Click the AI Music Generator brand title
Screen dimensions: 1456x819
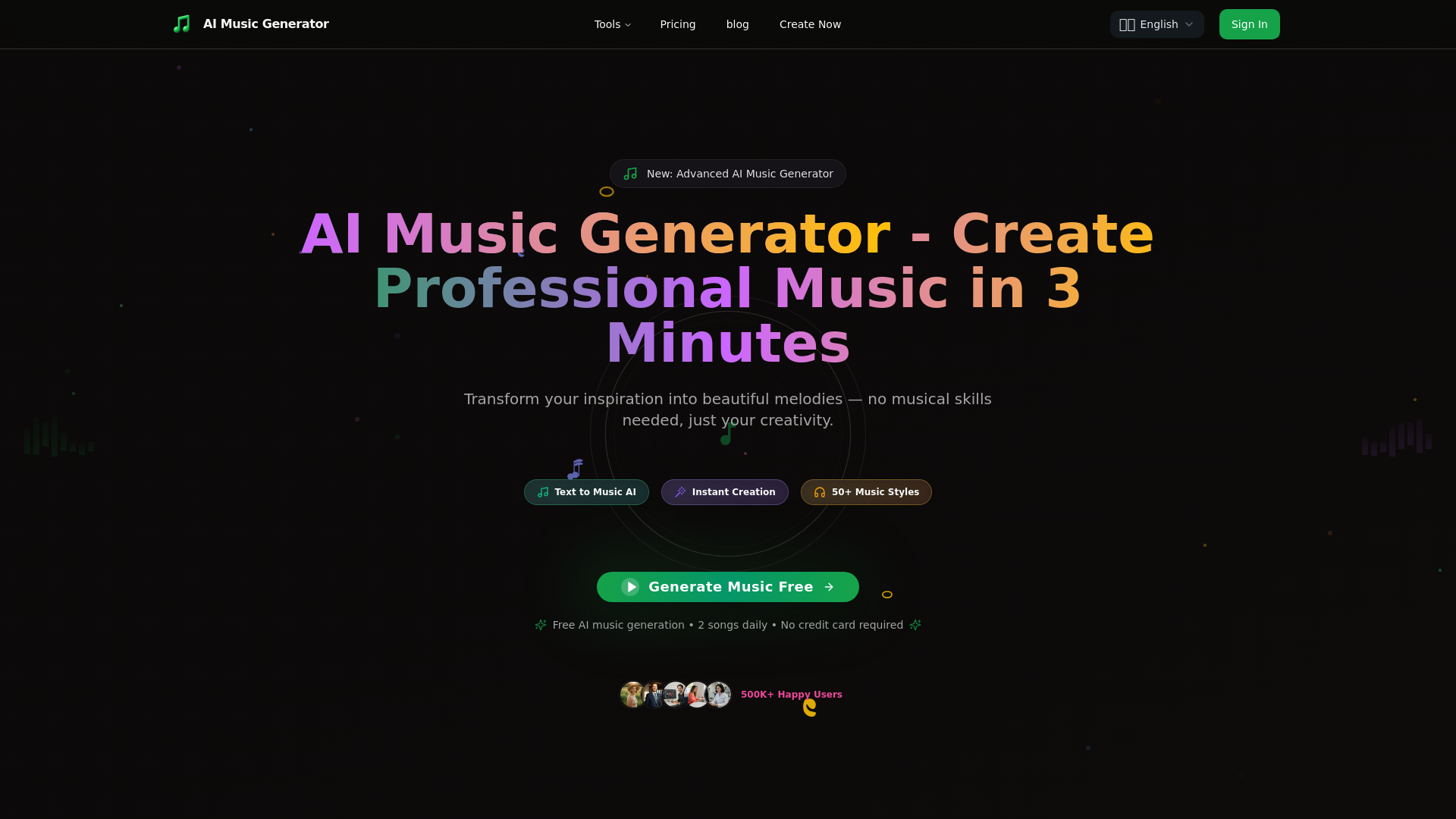(x=265, y=24)
